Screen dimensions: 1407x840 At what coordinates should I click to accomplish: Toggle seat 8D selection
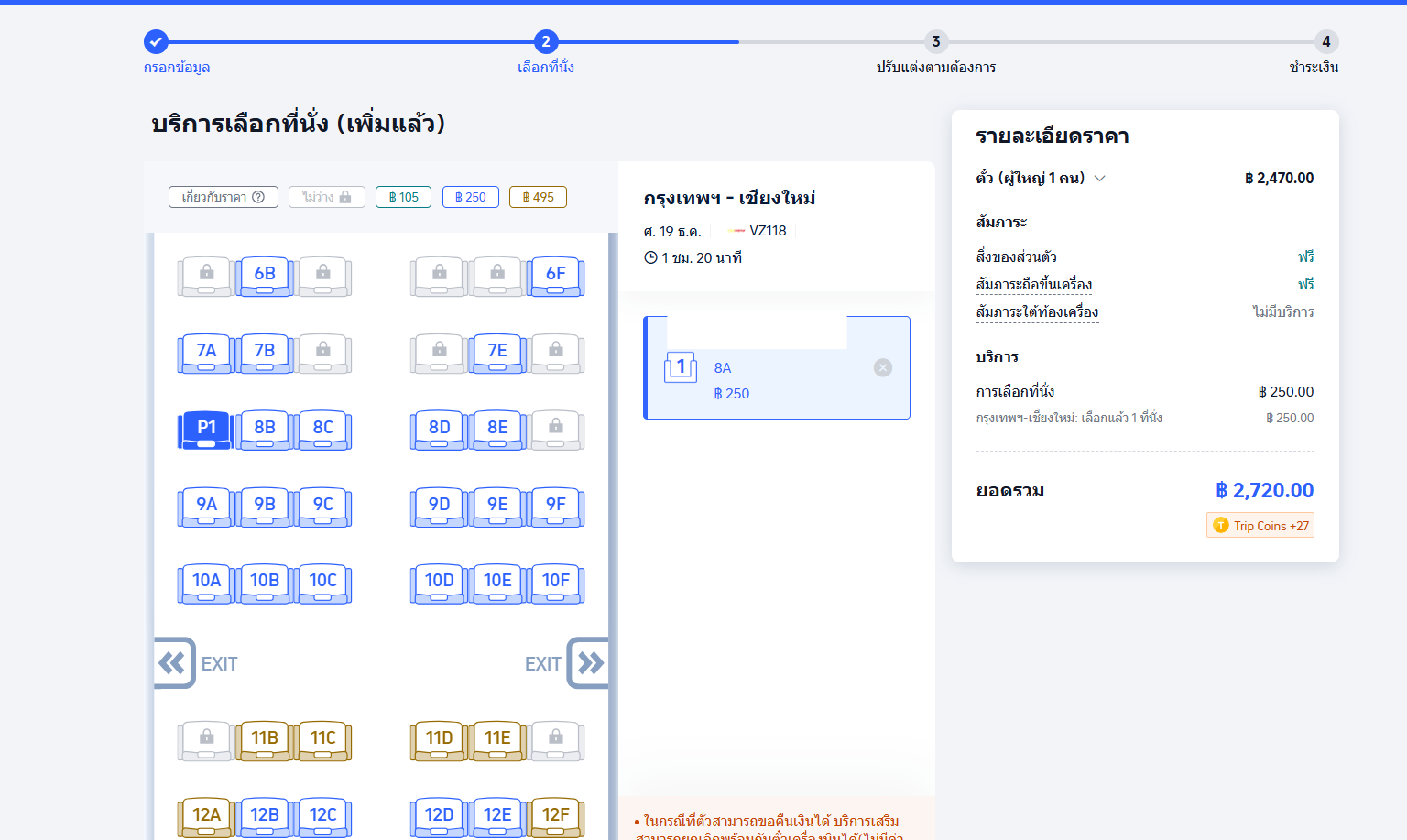[x=439, y=429]
